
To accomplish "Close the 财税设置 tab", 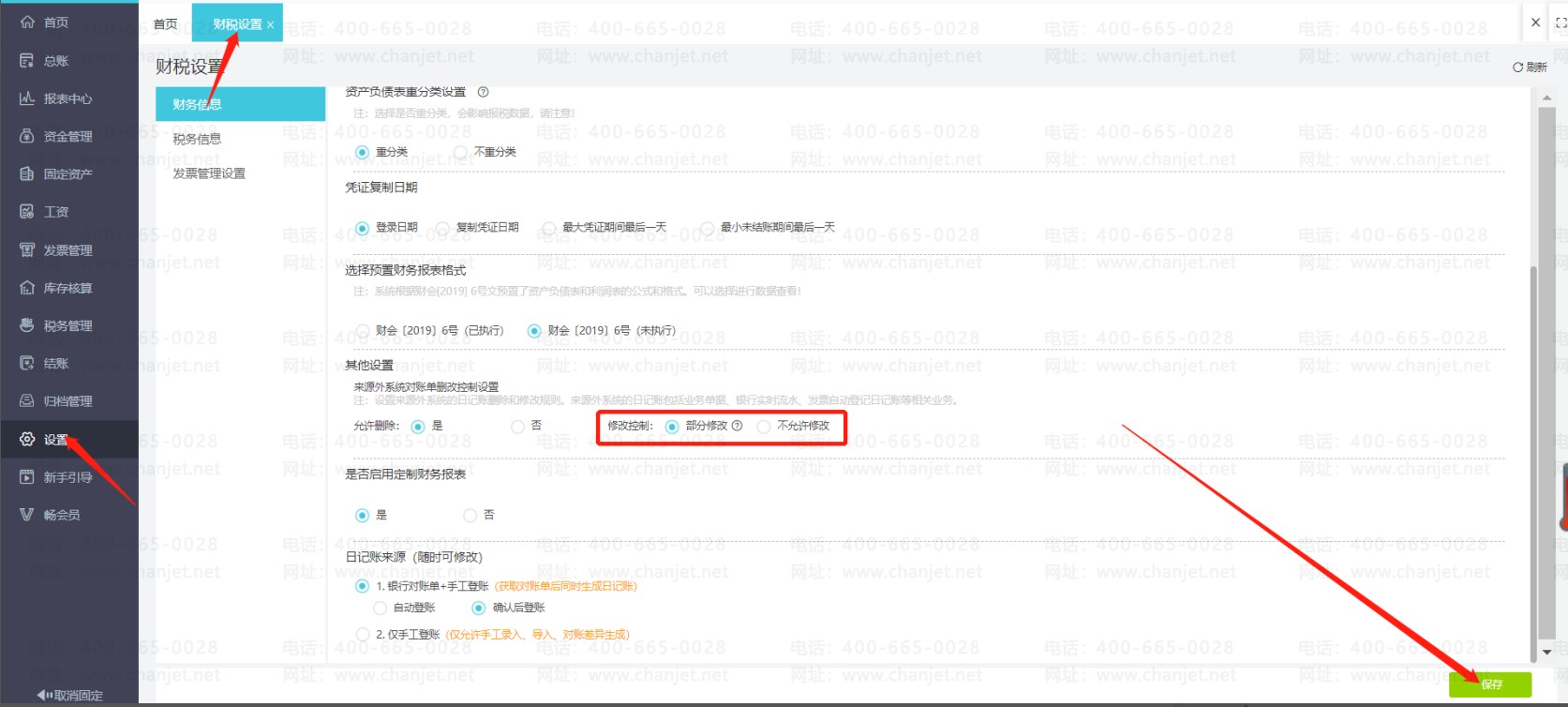I will point(271,25).
